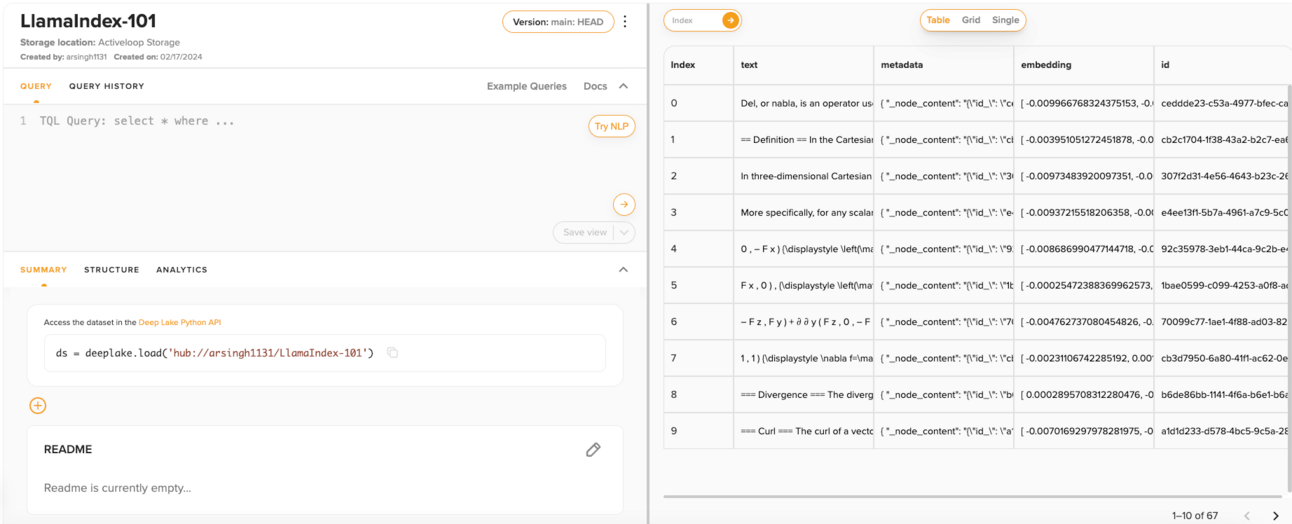The width and height of the screenshot is (1292, 524).
Task: Click embedding cell '-0.009966768324375153'
Action: 1083,103
